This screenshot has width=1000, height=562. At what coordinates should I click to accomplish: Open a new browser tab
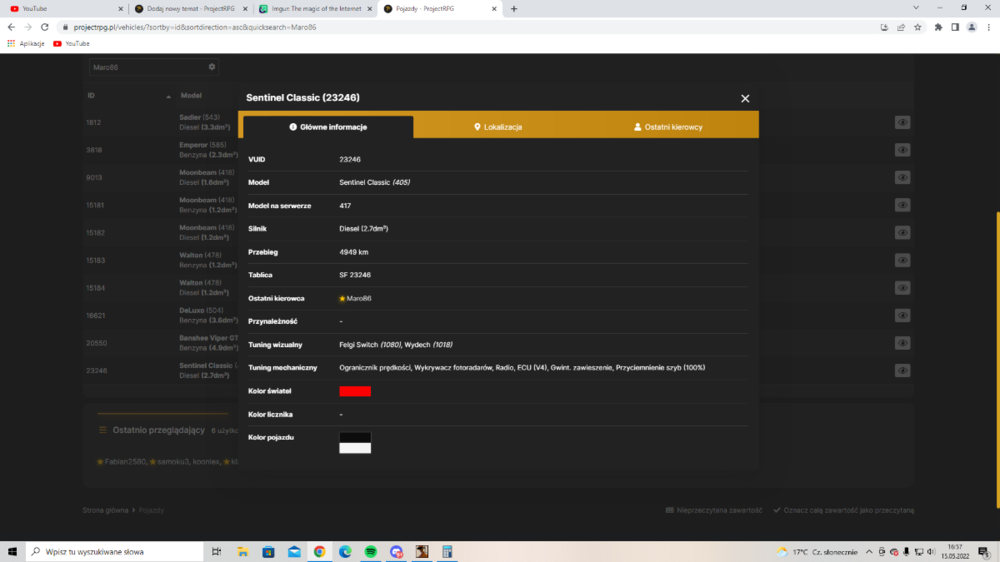pyautogui.click(x=514, y=9)
